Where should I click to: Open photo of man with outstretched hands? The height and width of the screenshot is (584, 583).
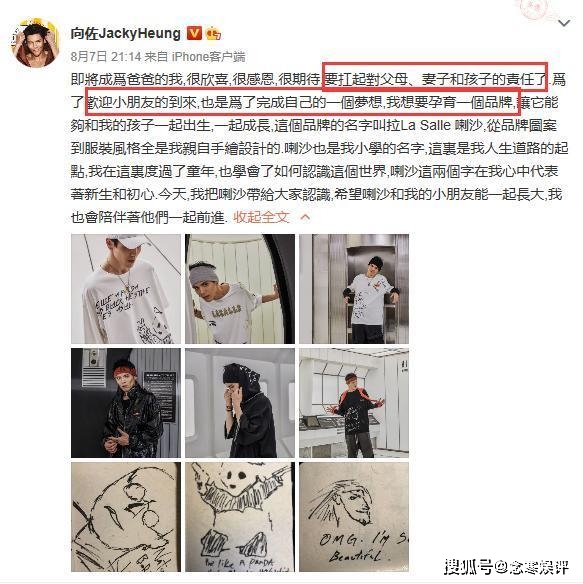click(x=354, y=403)
